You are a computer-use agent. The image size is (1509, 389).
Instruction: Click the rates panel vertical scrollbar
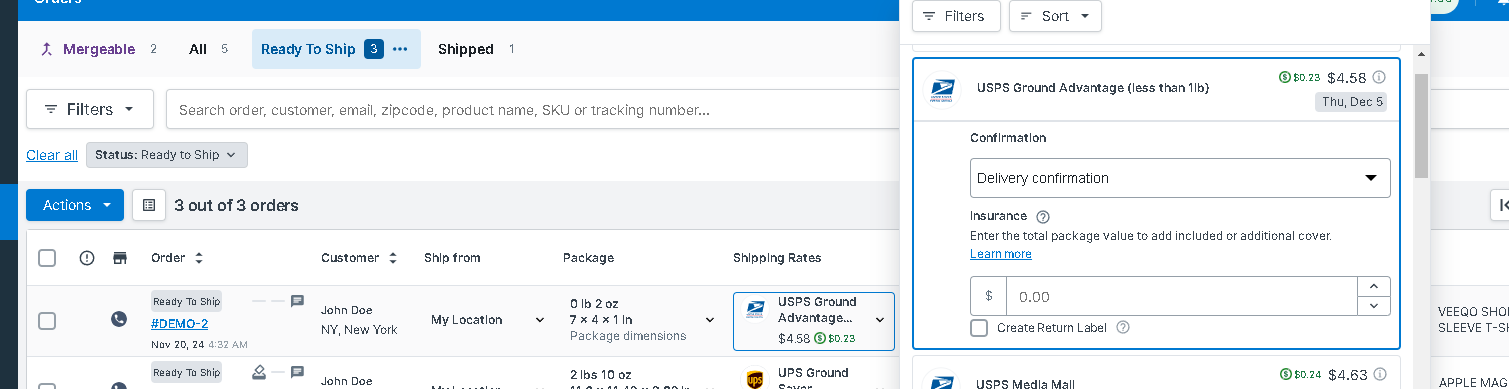(x=1421, y=125)
